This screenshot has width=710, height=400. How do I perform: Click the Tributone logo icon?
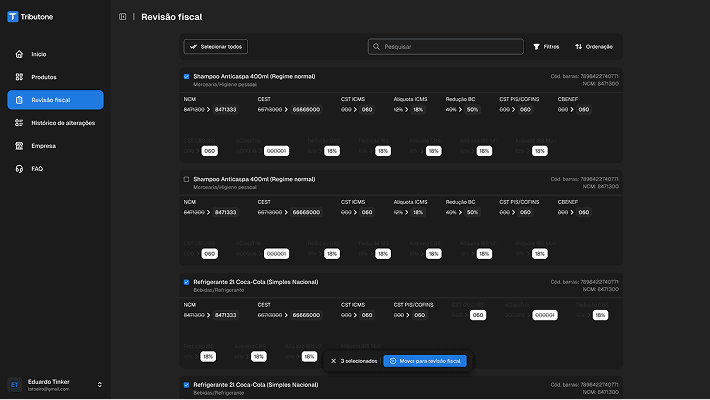click(x=13, y=17)
